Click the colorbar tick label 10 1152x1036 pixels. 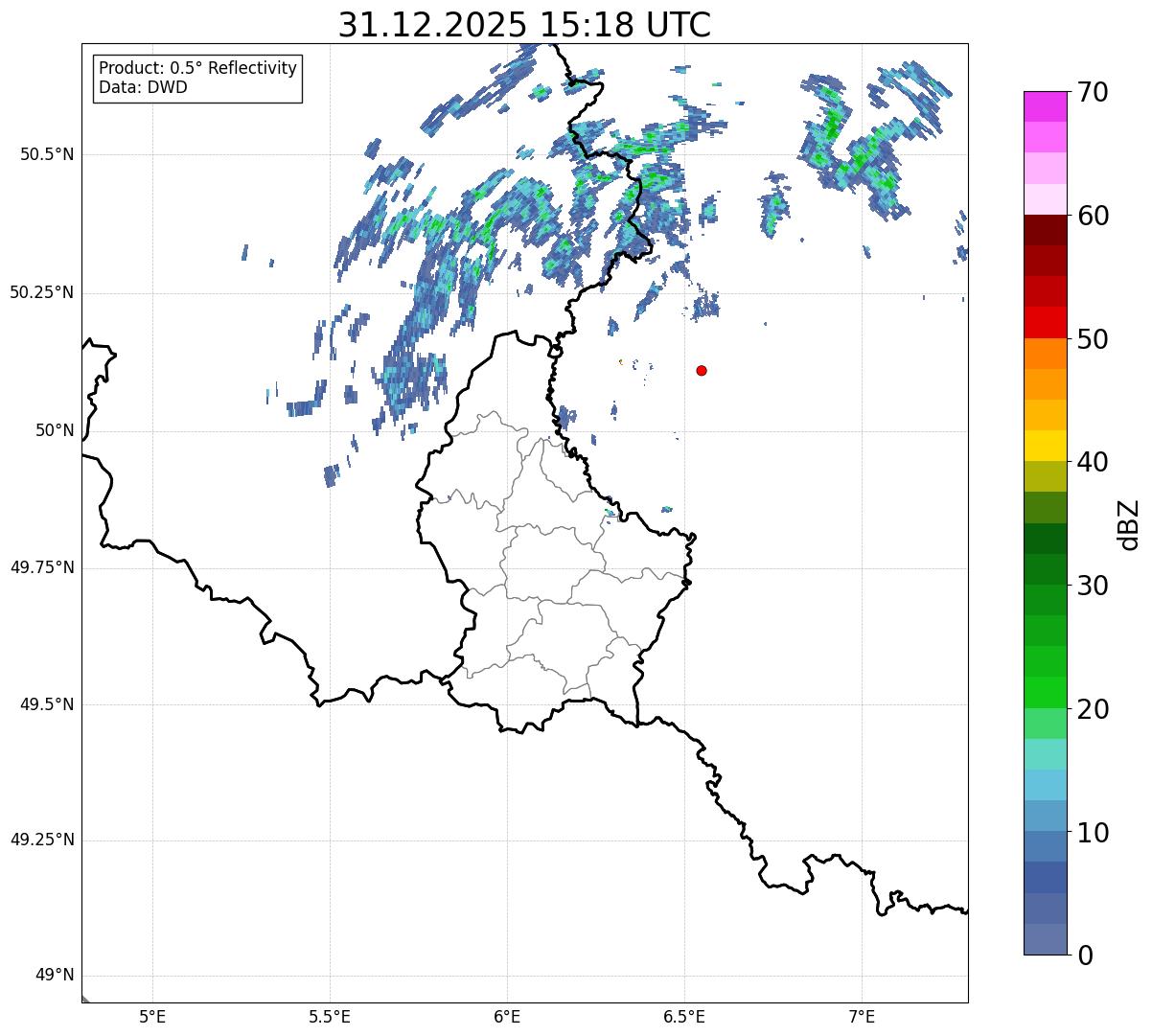[1093, 833]
